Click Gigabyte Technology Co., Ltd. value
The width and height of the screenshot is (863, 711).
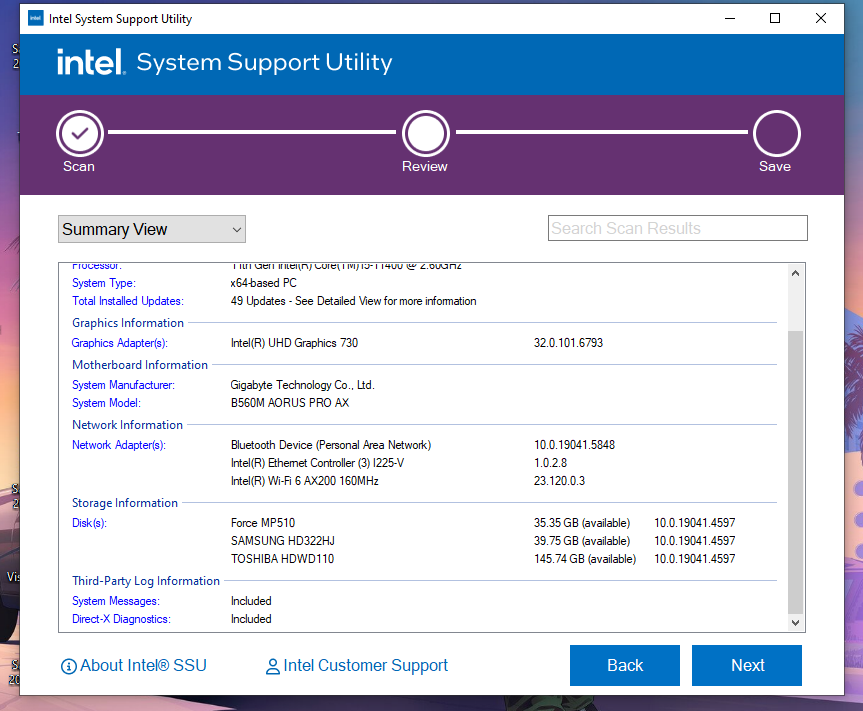tap(302, 385)
